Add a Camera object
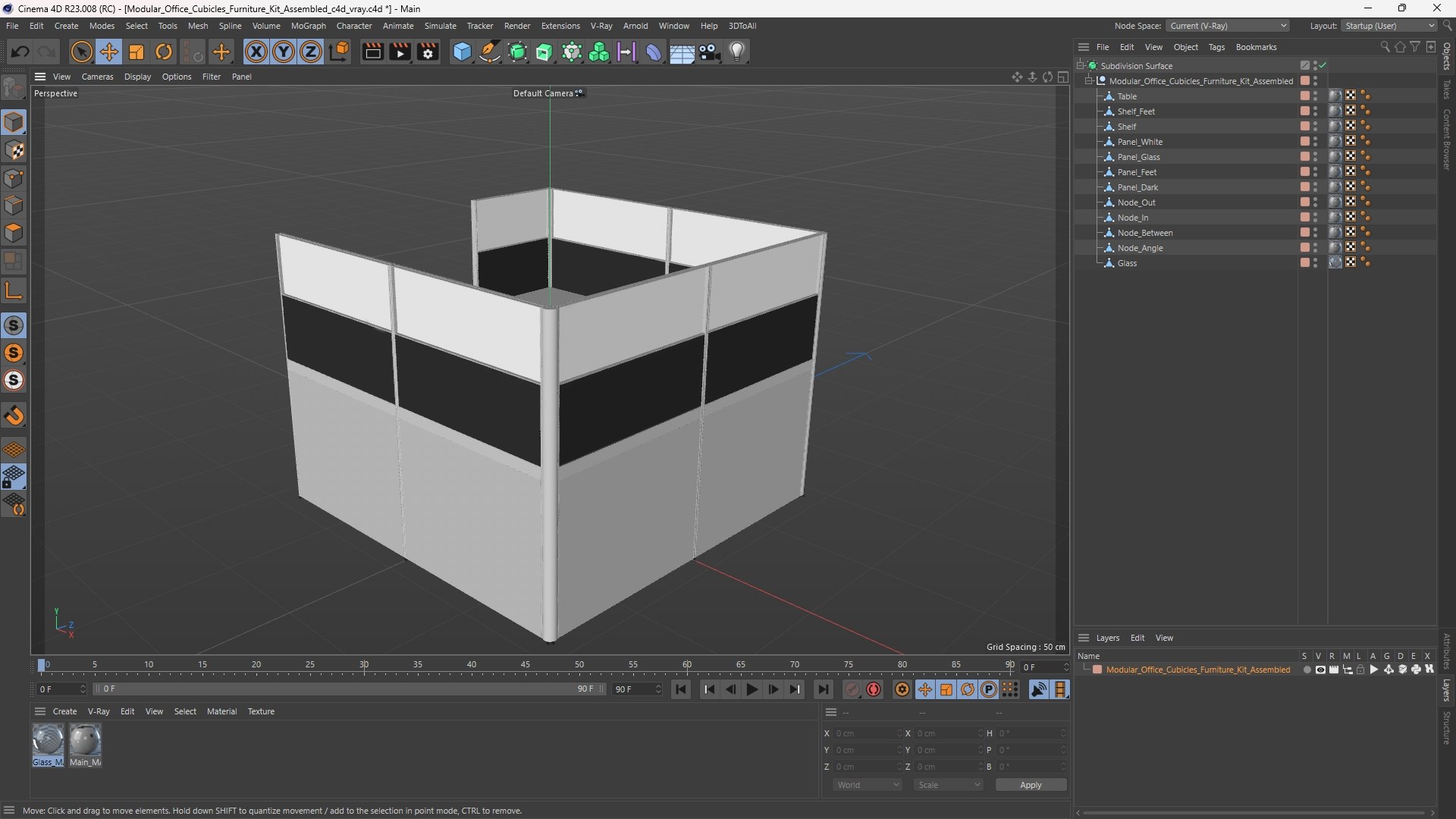This screenshot has width=1456, height=819. click(710, 52)
